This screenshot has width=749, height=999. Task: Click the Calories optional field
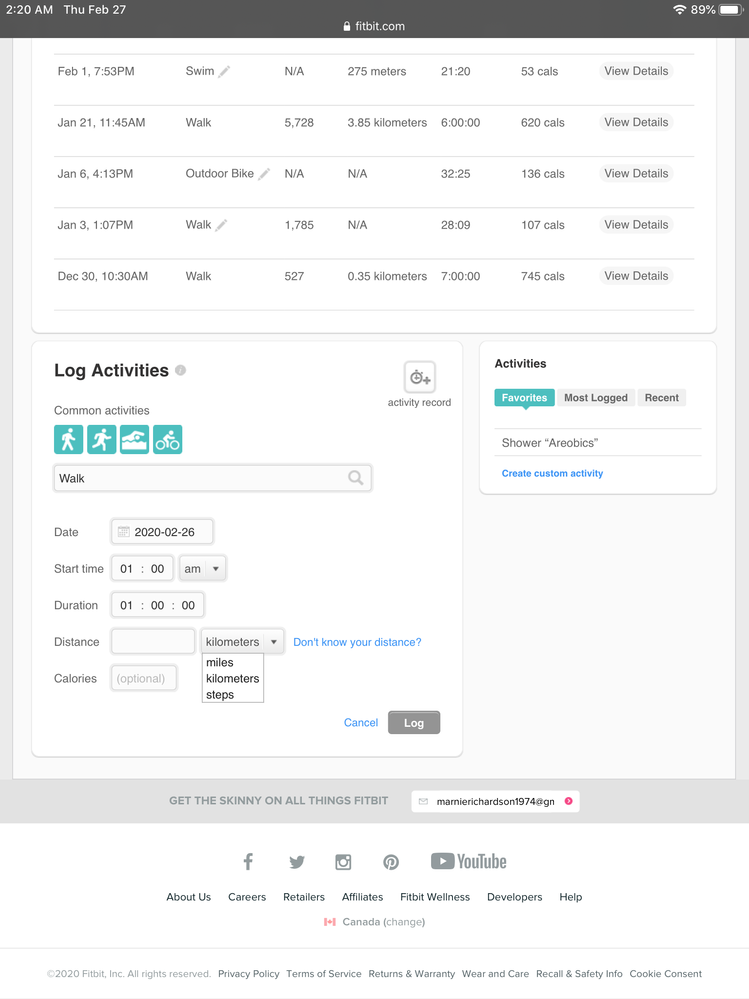coord(144,679)
